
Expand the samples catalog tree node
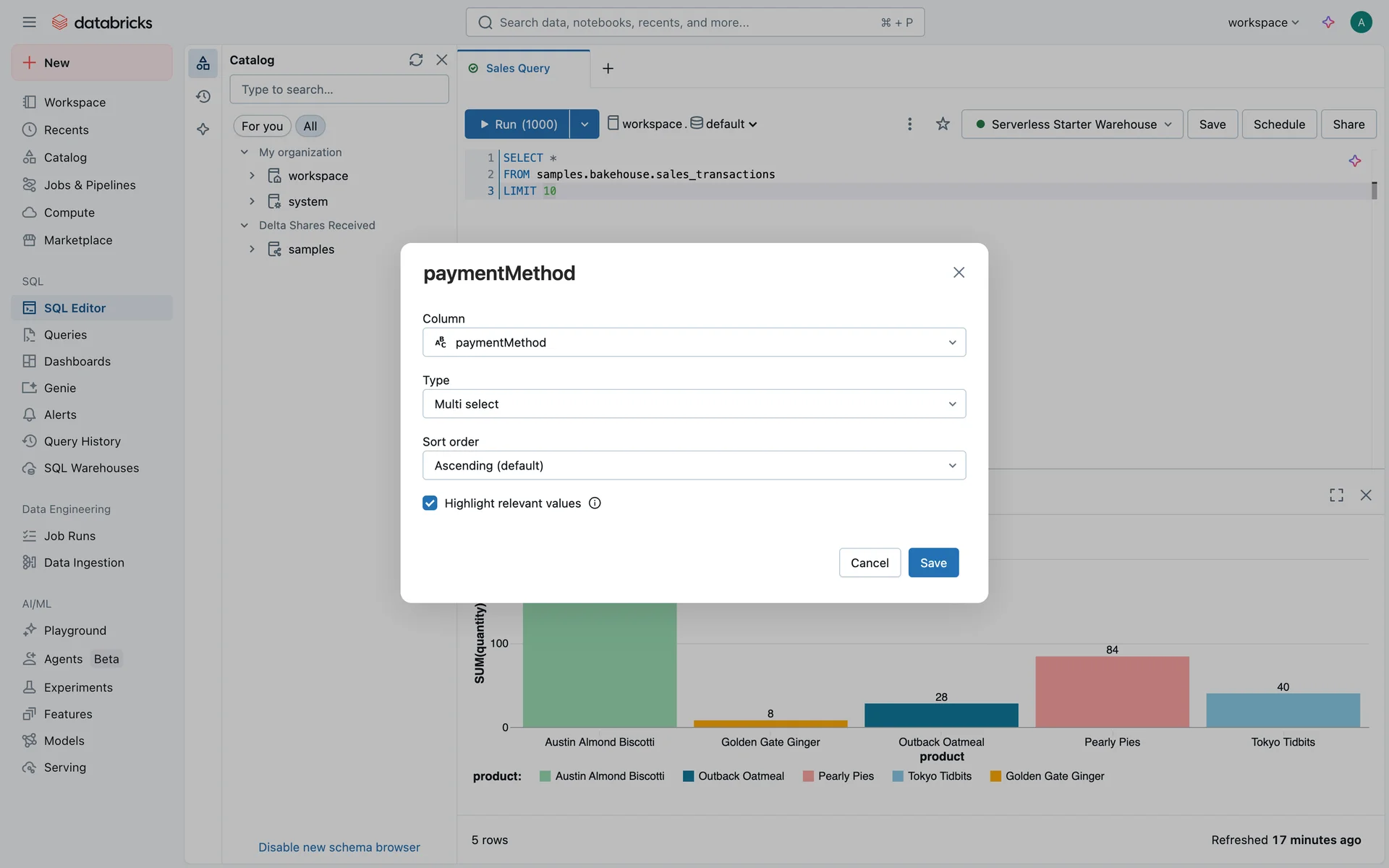tap(252, 250)
